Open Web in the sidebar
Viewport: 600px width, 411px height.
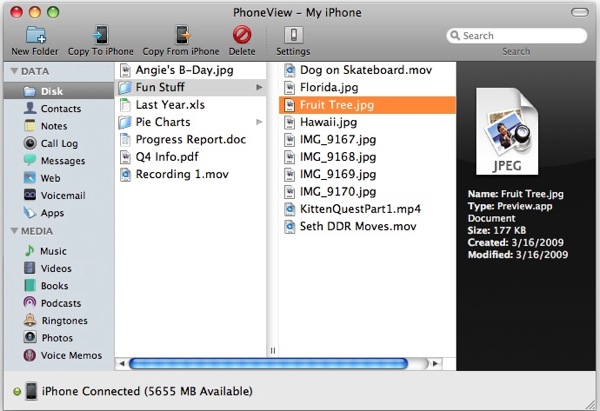click(x=59, y=178)
